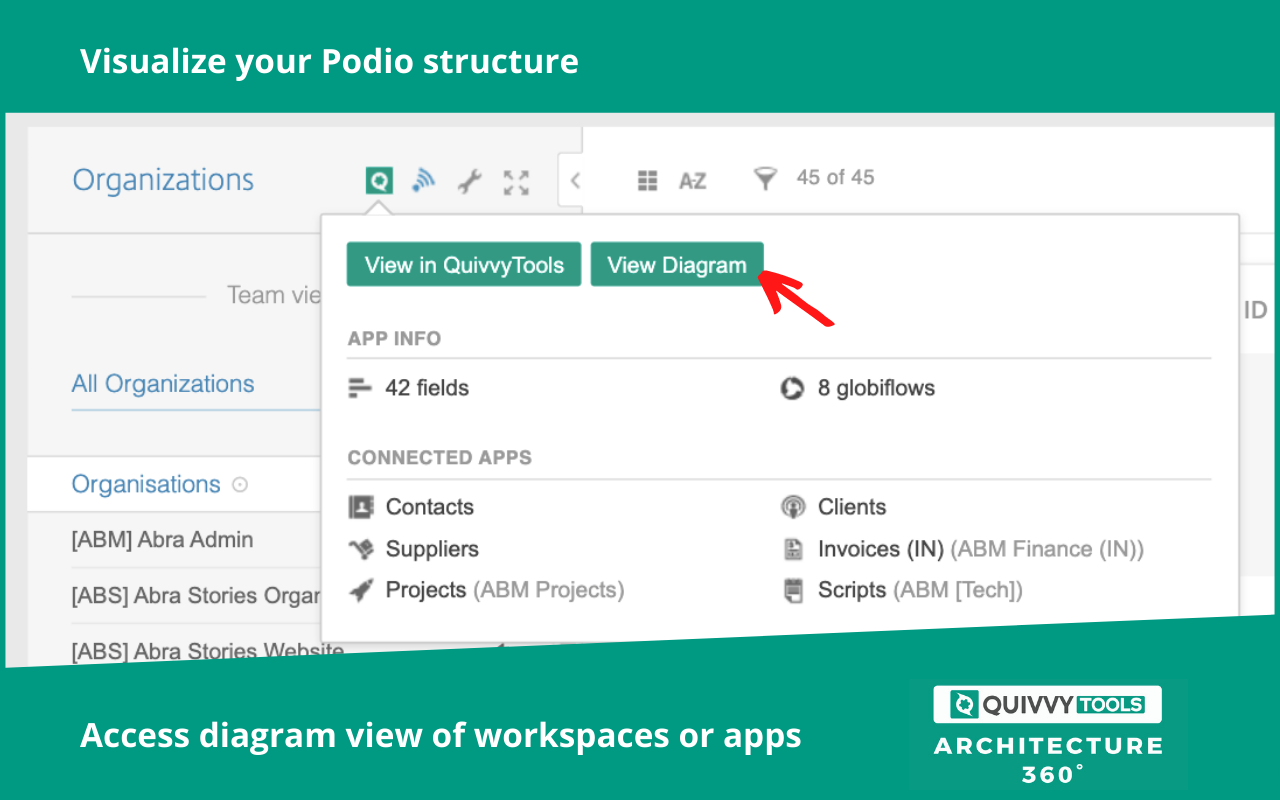Screen dimensions: 1280x800
Task: Click the Organisations column header
Action: [x=146, y=484]
